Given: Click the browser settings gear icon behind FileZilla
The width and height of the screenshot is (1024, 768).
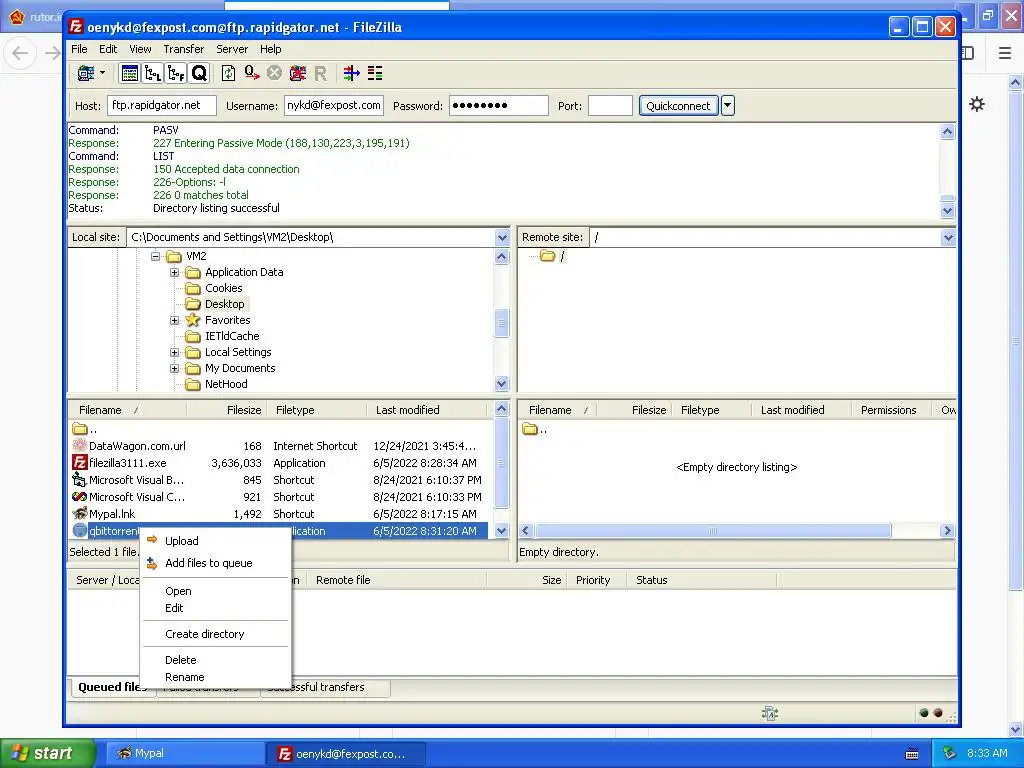Looking at the screenshot, I should [x=977, y=104].
